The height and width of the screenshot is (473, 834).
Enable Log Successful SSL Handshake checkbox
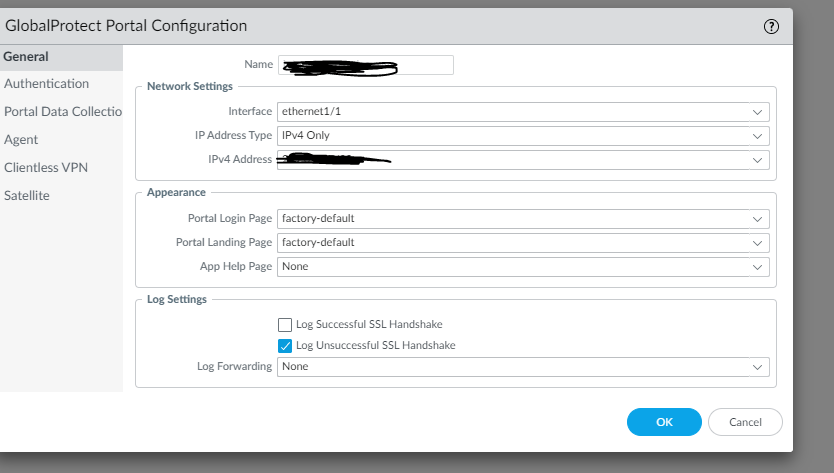click(x=285, y=325)
